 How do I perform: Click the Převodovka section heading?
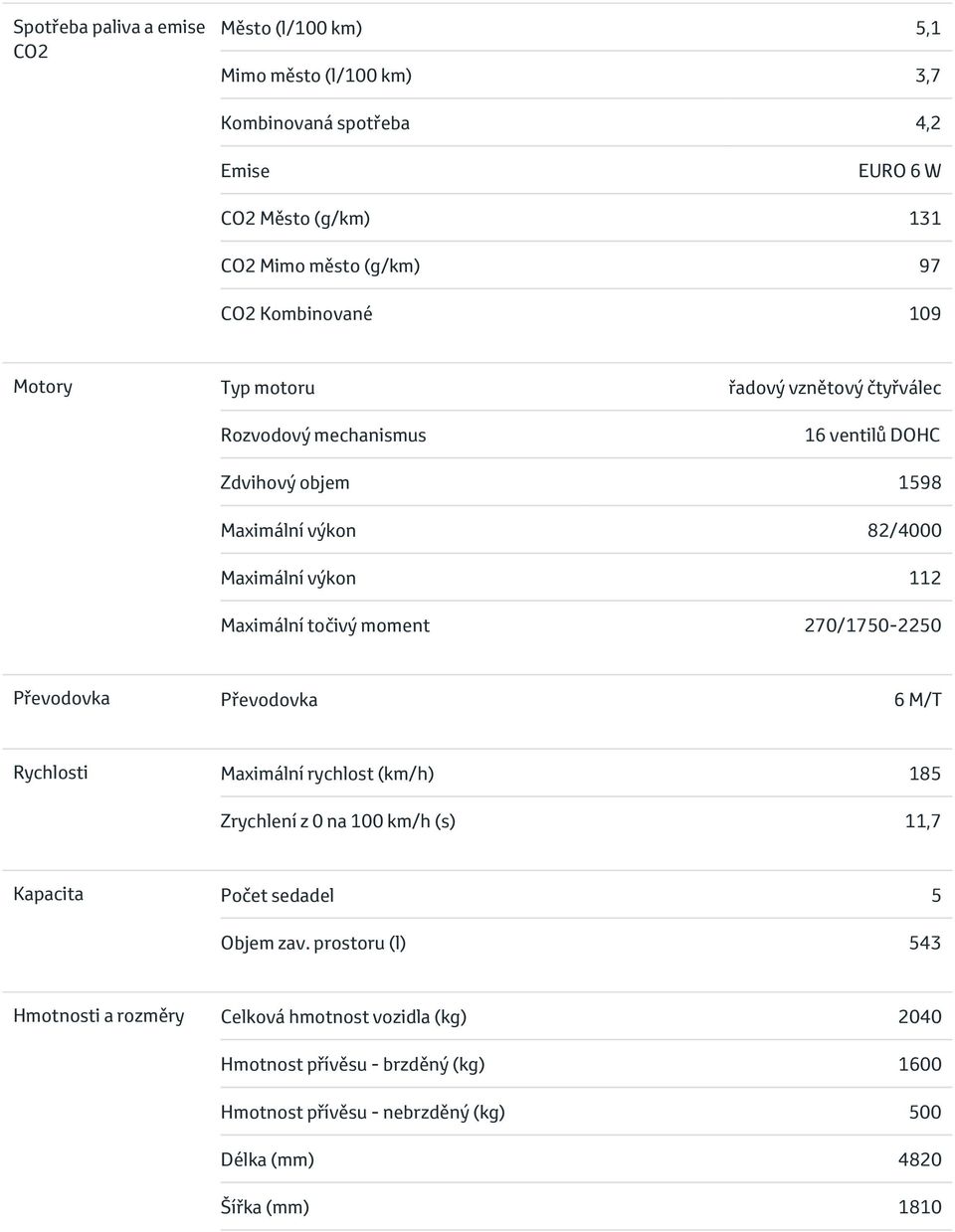(62, 698)
